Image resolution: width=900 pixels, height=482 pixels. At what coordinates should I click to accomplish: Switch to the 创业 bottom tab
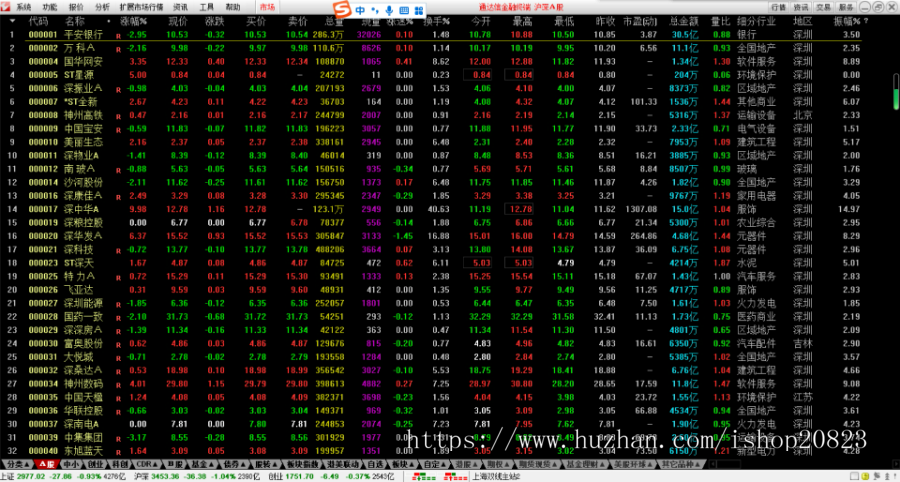pyautogui.click(x=95, y=464)
